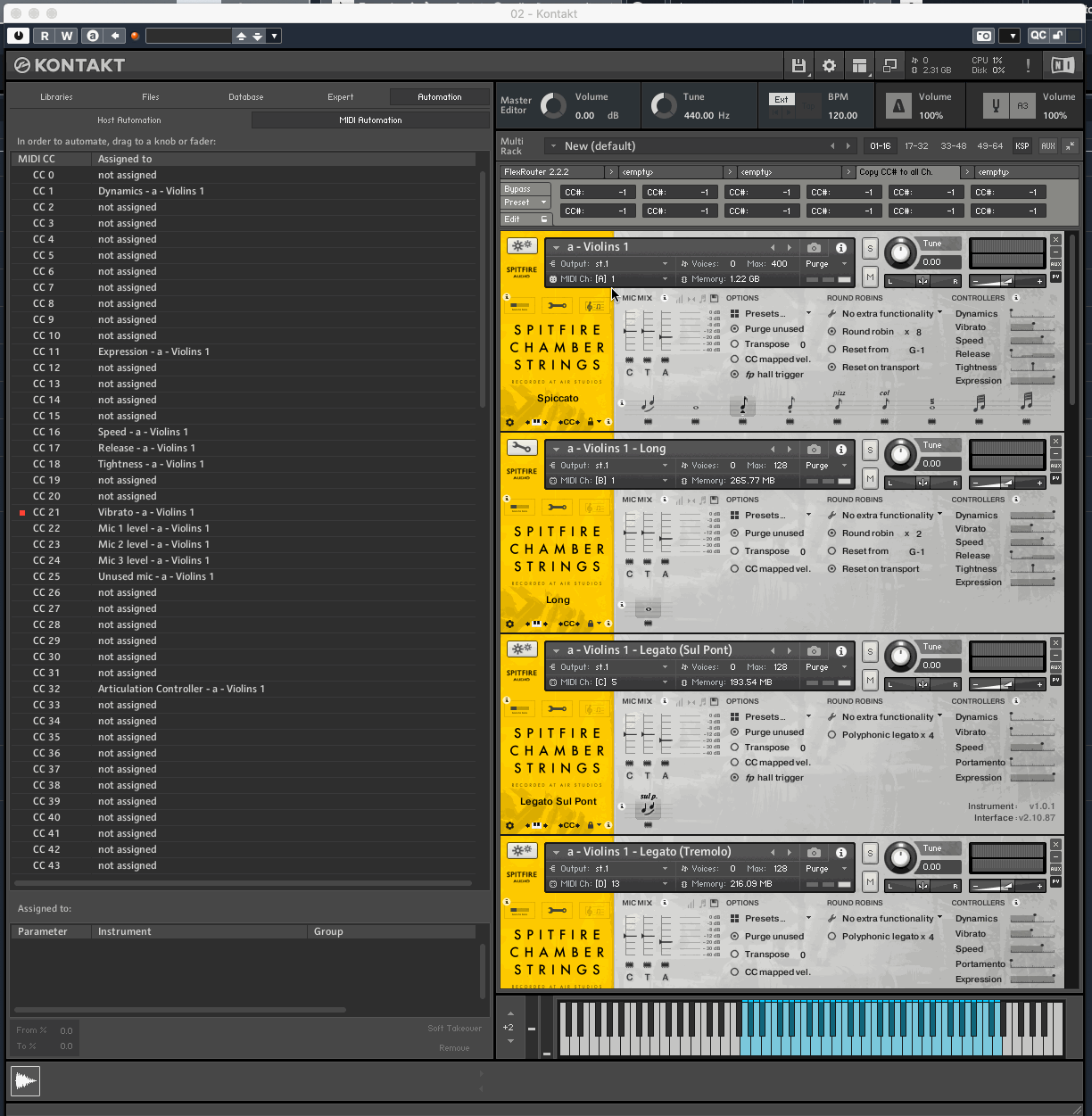Mute the Violins 1 - Long instrument
This screenshot has width=1092, height=1116.
click(870, 478)
